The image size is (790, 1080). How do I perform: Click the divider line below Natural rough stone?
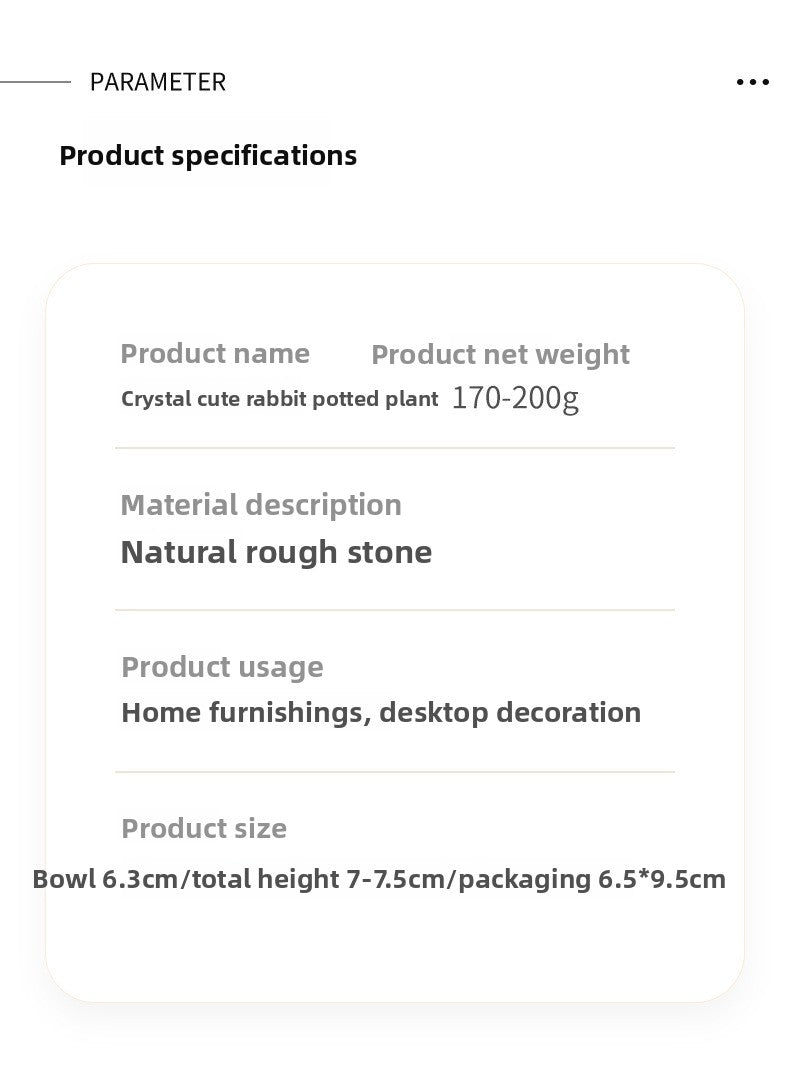click(395, 609)
